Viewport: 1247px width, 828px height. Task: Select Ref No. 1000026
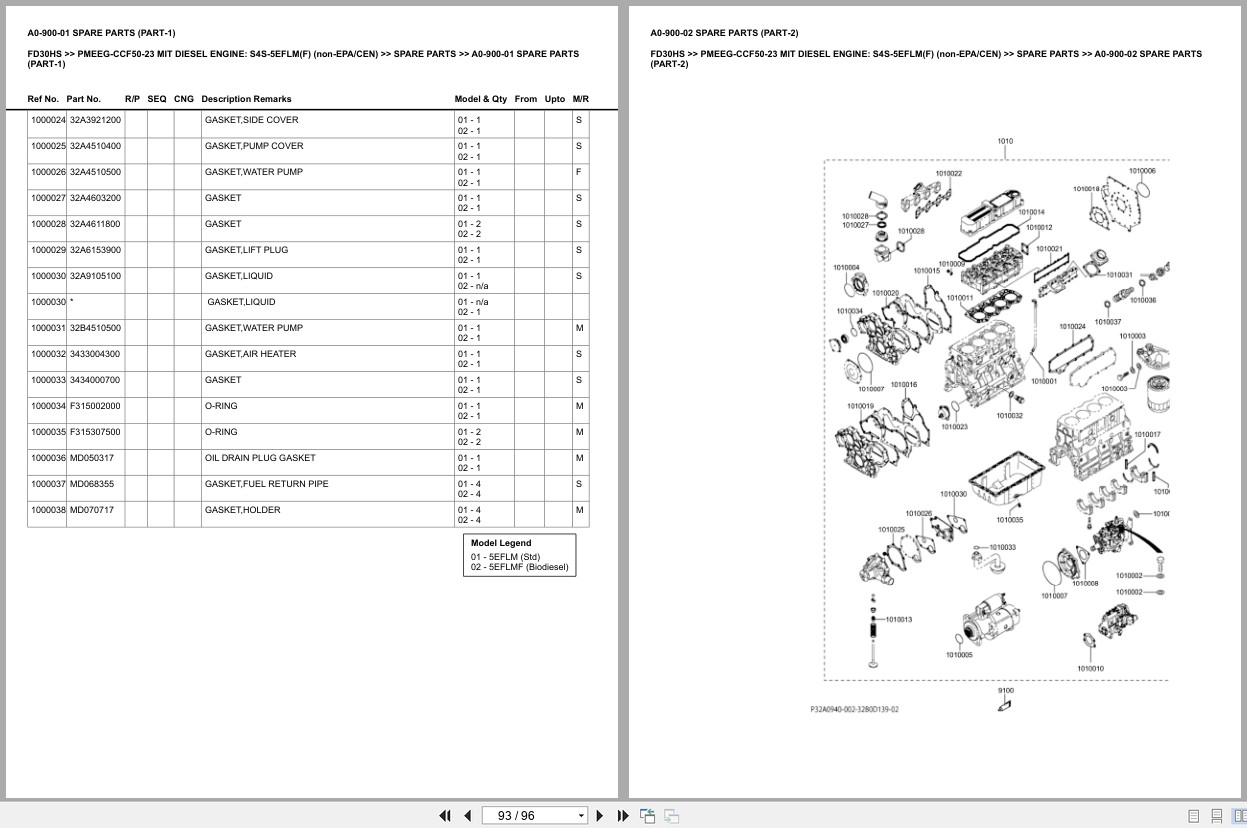48,172
